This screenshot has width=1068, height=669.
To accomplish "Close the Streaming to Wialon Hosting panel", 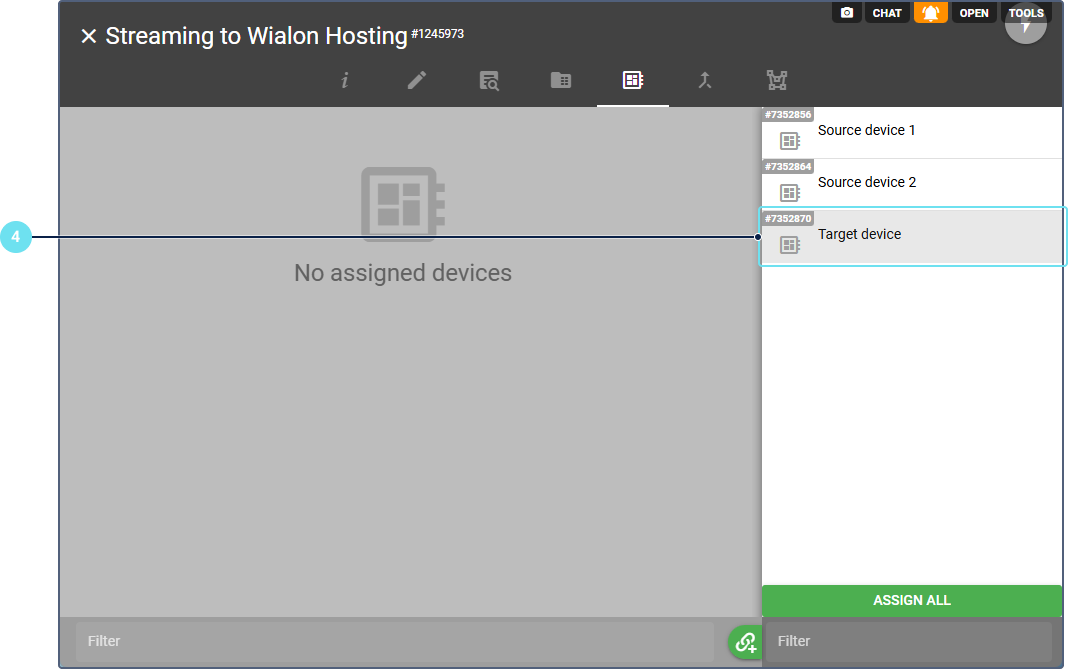I will (x=89, y=37).
